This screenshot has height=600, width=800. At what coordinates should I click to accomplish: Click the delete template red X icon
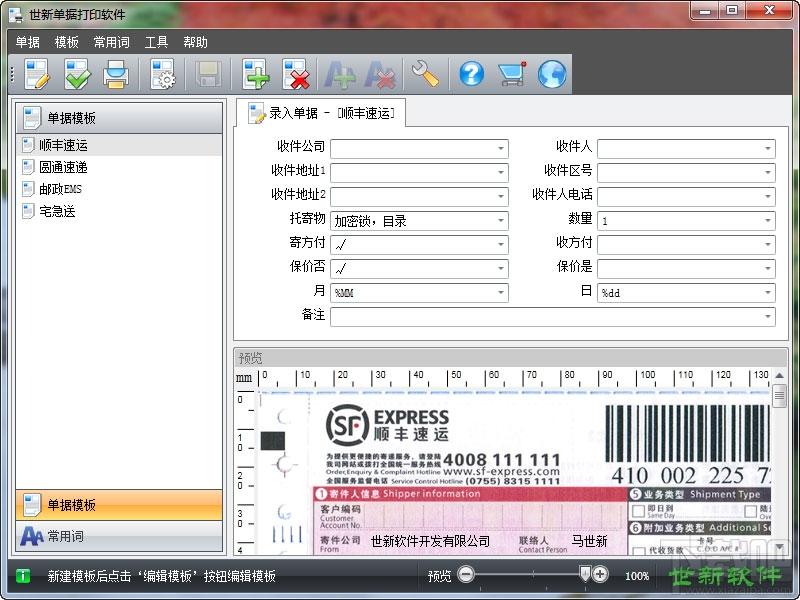click(296, 74)
